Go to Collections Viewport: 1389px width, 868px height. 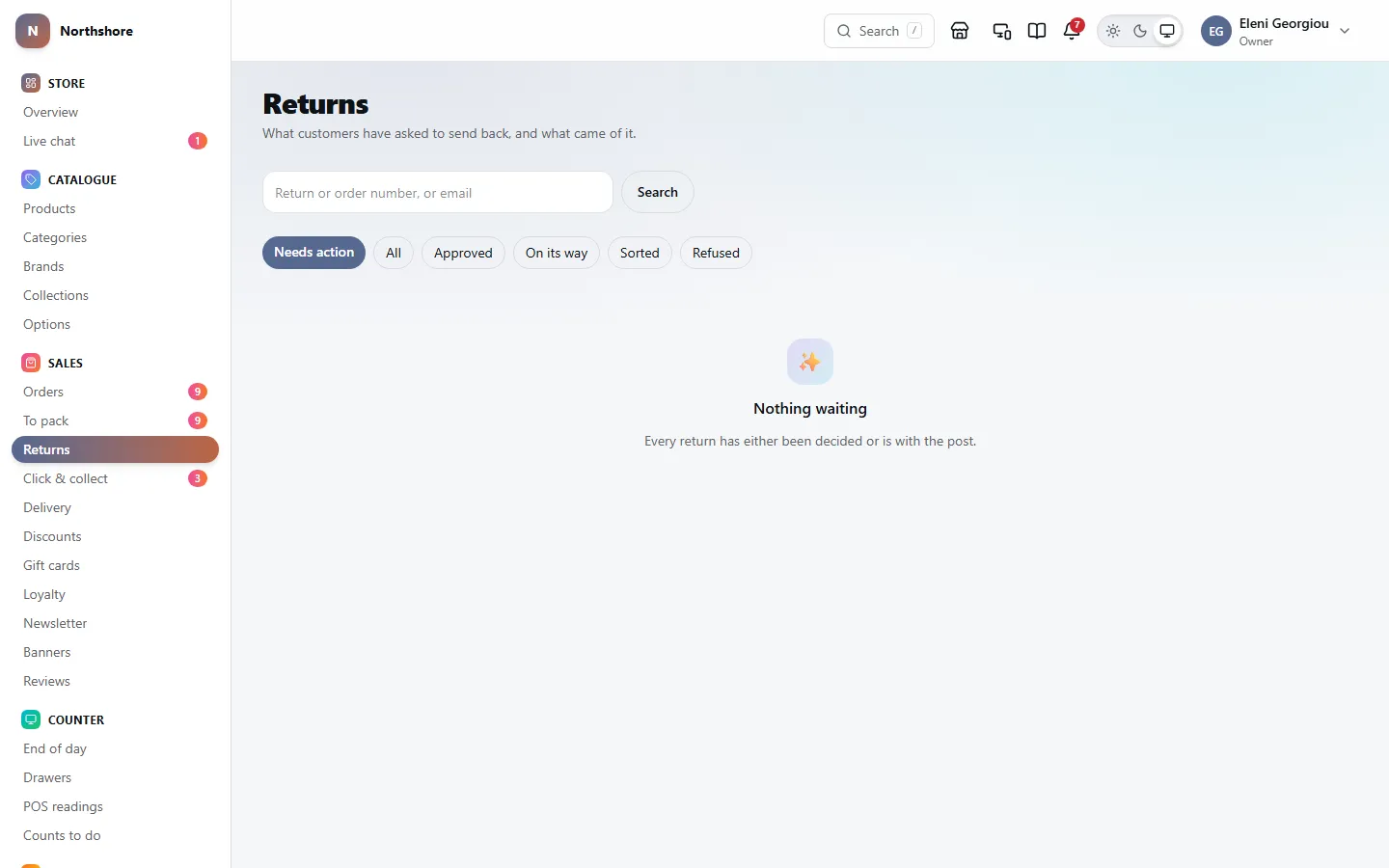point(115,295)
